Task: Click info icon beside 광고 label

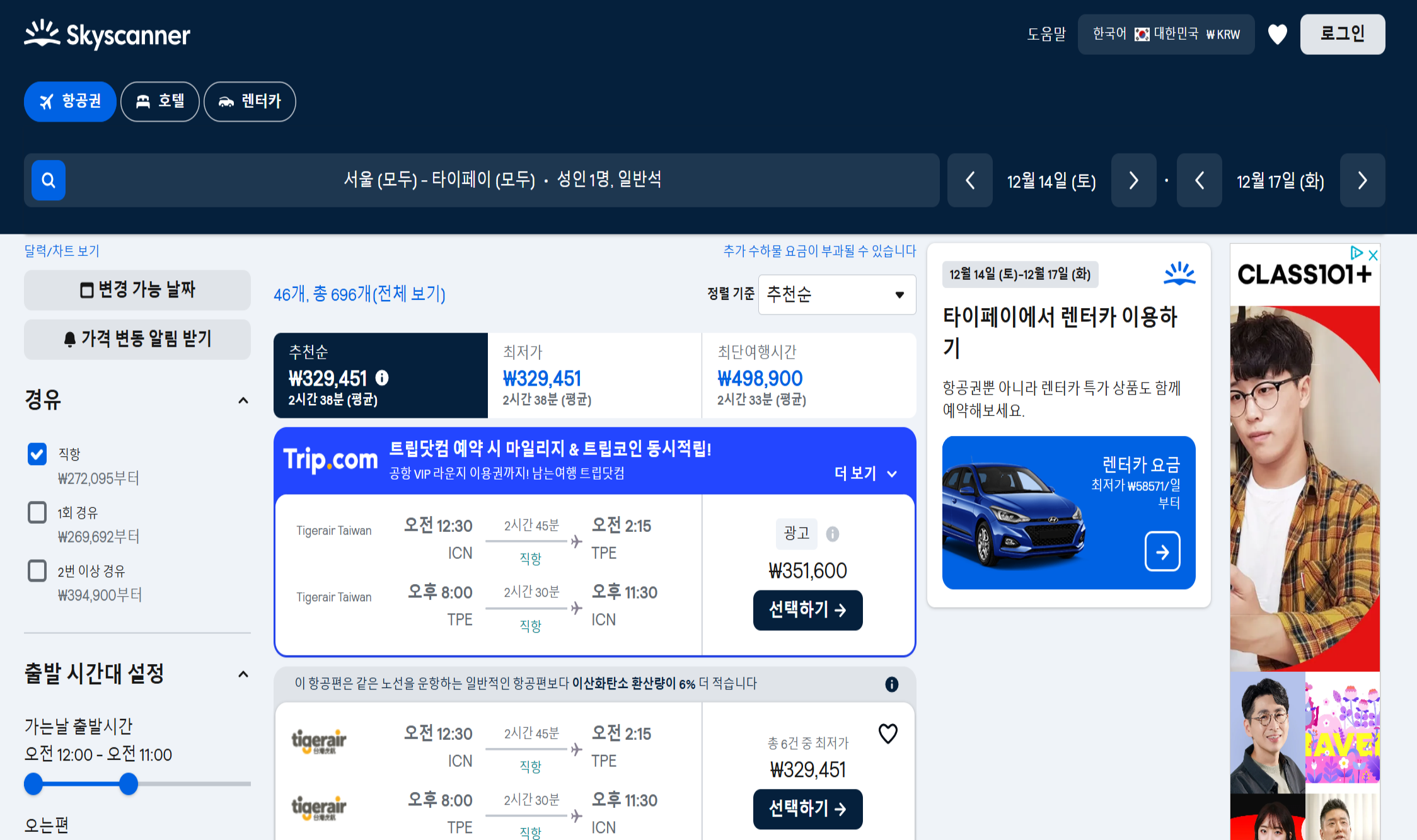Action: (x=832, y=534)
